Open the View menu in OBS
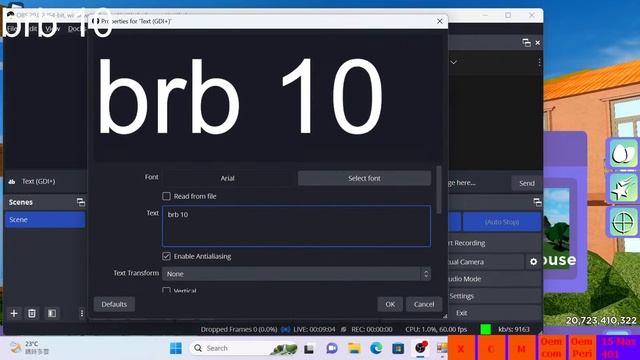Image resolution: width=640 pixels, height=360 pixels. pyautogui.click(x=52, y=29)
